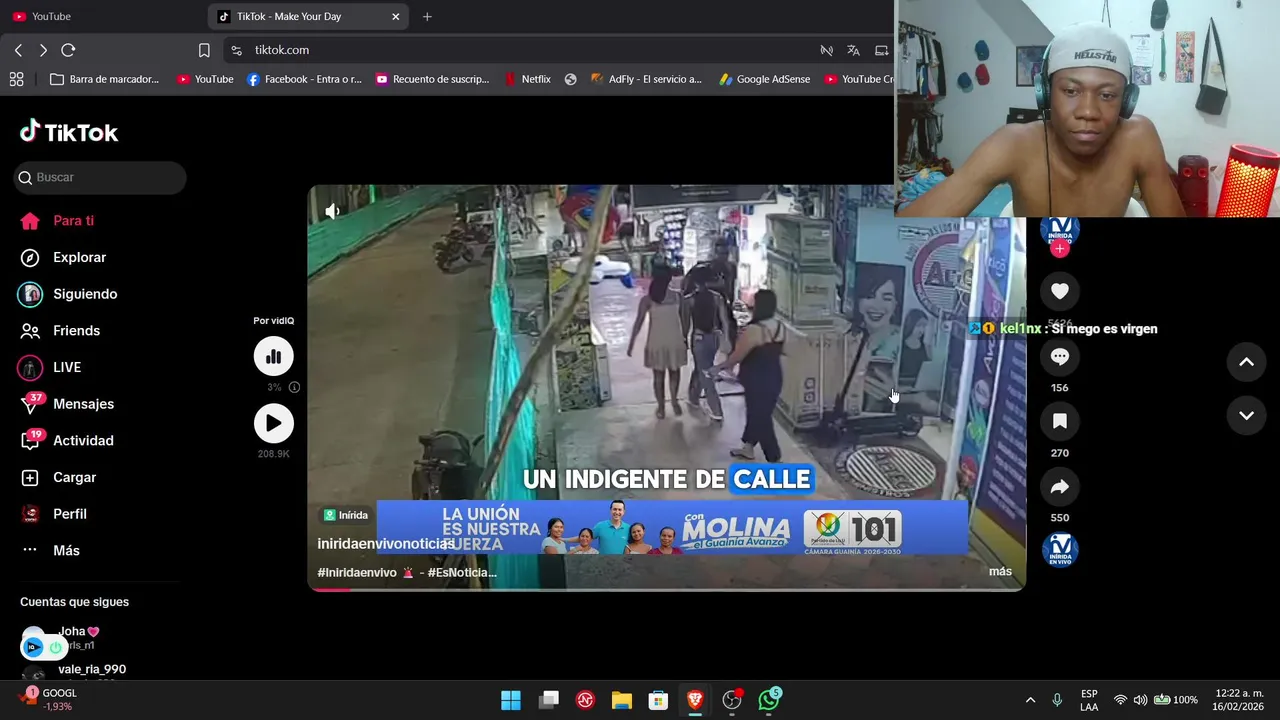Open the Friends section

[60, 331]
